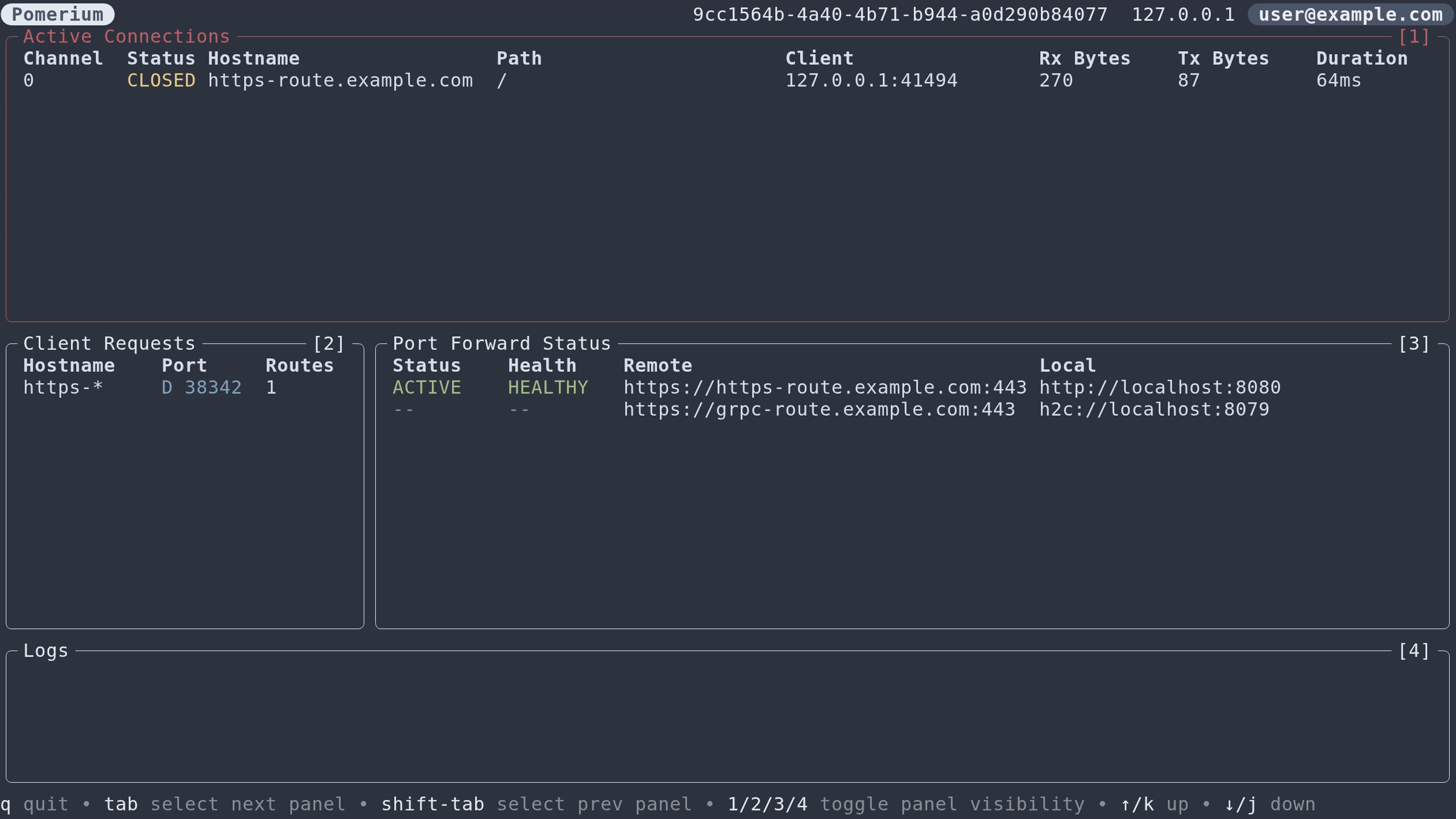Toggle Port Forward Status marker [3]

point(1414,344)
